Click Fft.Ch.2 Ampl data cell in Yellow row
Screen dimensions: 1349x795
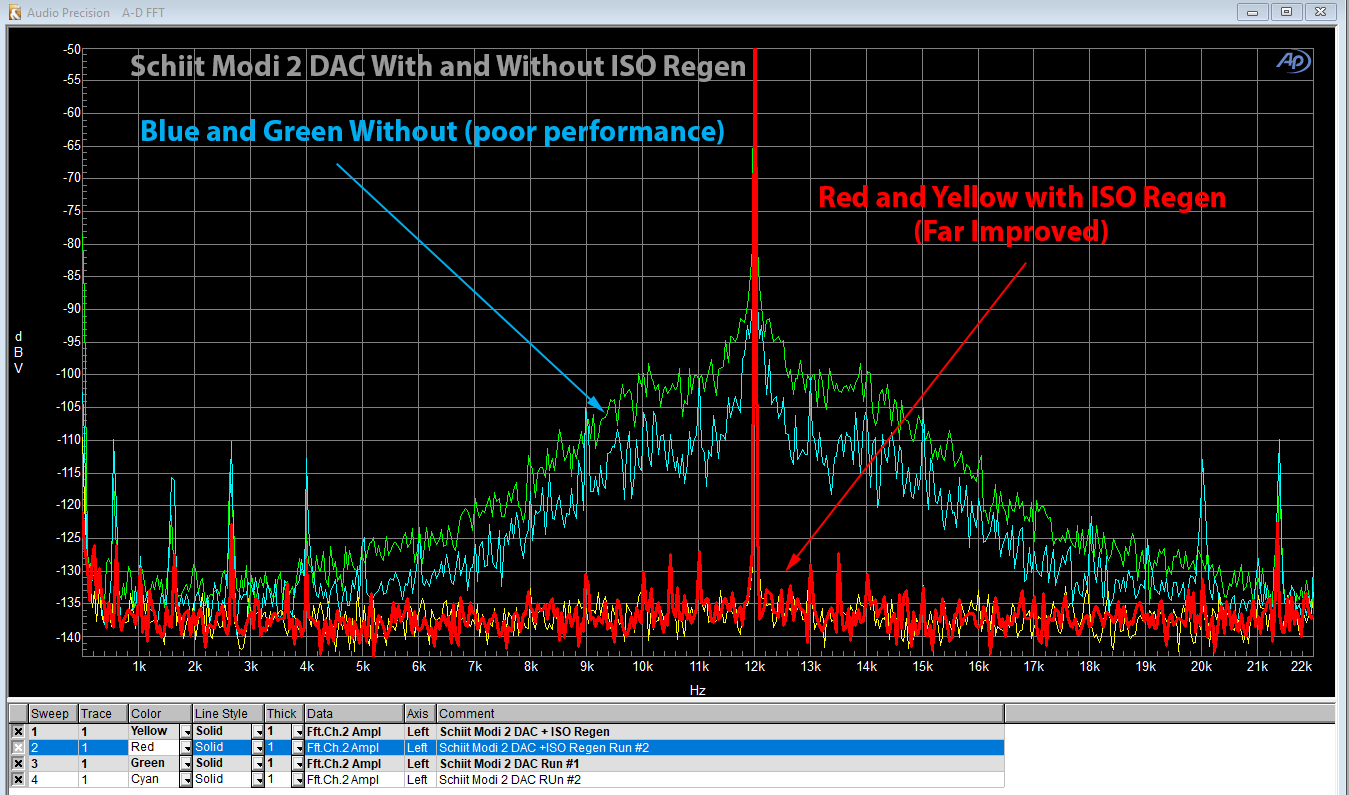[x=354, y=732]
